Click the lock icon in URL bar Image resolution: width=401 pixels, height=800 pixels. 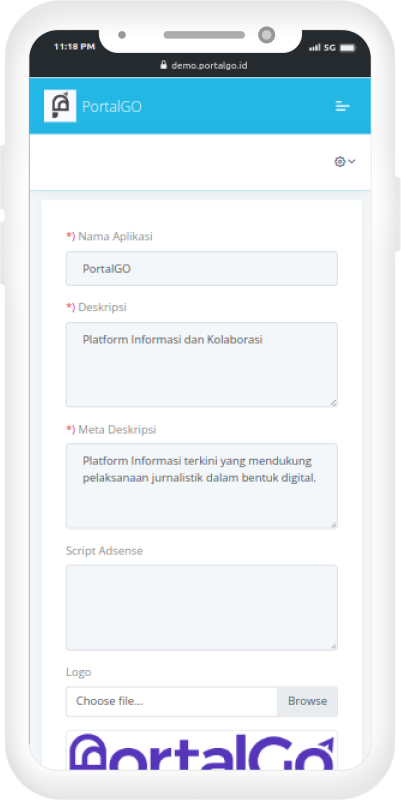click(x=164, y=65)
